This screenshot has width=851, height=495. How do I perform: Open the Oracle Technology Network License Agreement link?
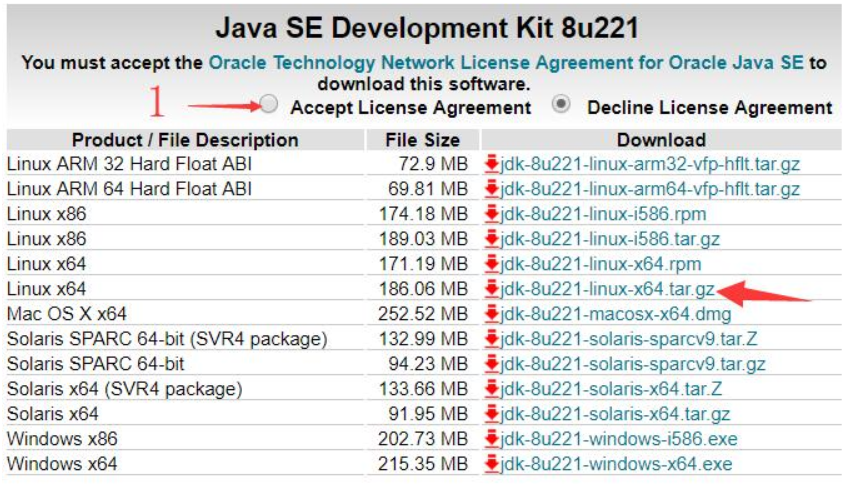coord(506,63)
